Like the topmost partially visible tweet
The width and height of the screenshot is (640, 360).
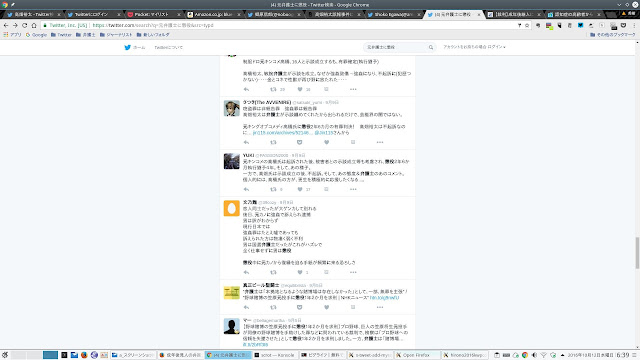click(300, 89)
